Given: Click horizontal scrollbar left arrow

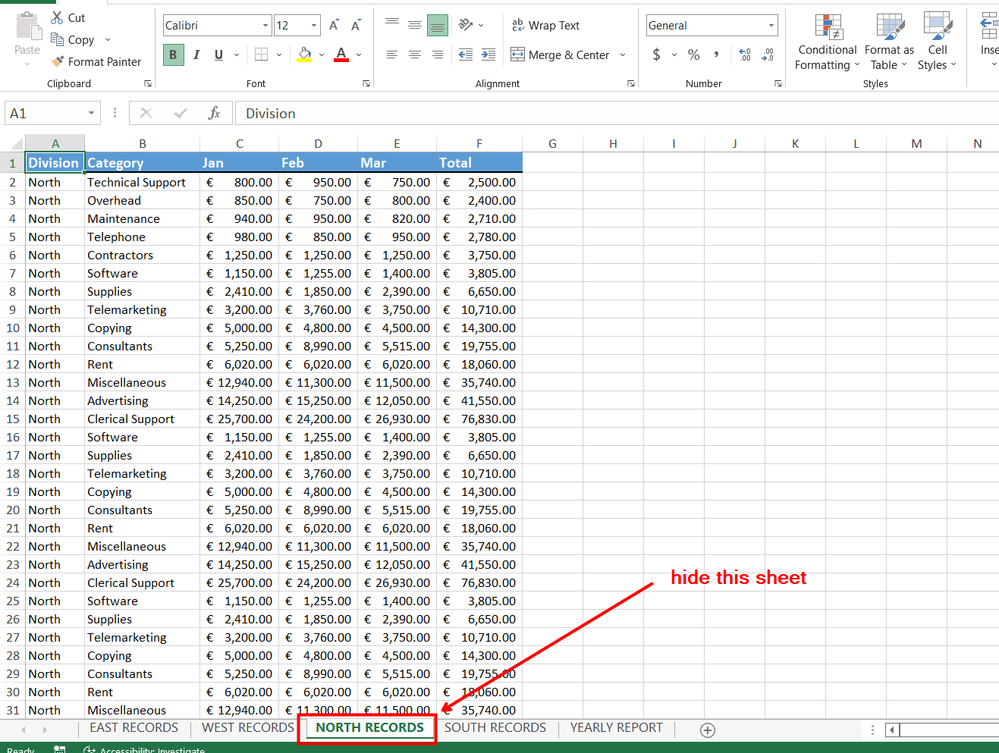Looking at the screenshot, I should (x=892, y=730).
